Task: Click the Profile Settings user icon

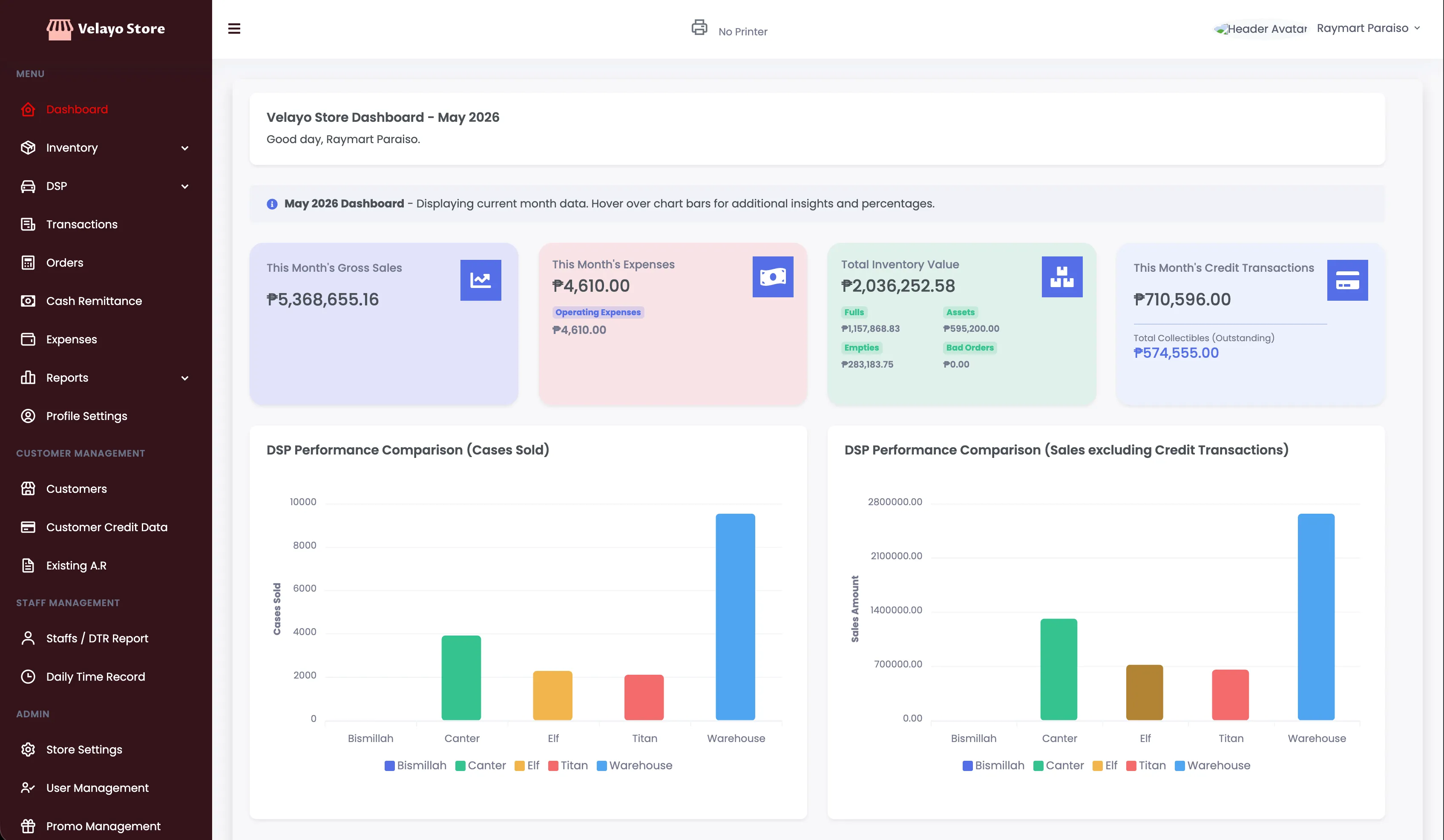Action: (28, 417)
